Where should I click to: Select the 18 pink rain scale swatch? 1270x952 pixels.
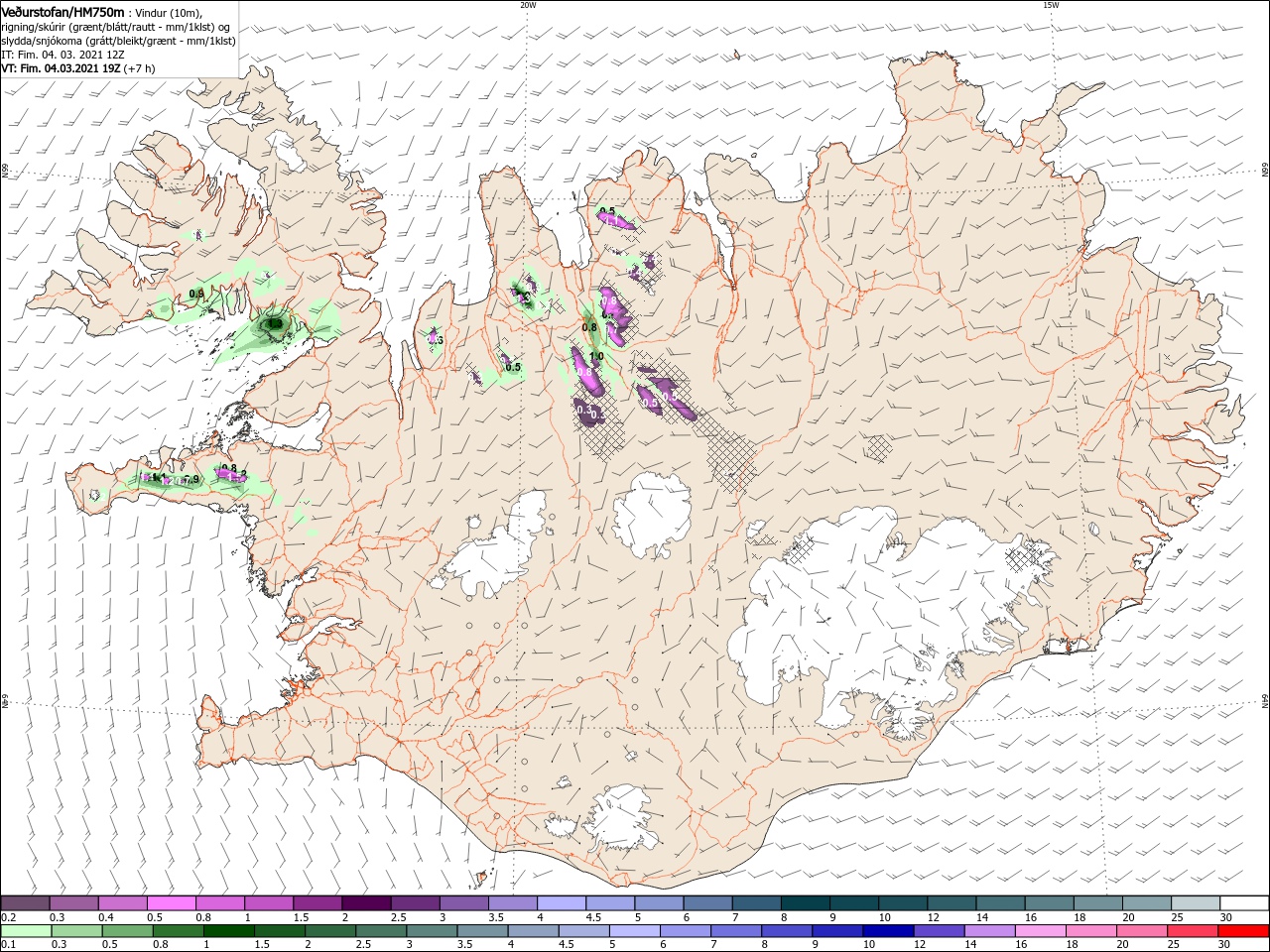click(x=1091, y=931)
